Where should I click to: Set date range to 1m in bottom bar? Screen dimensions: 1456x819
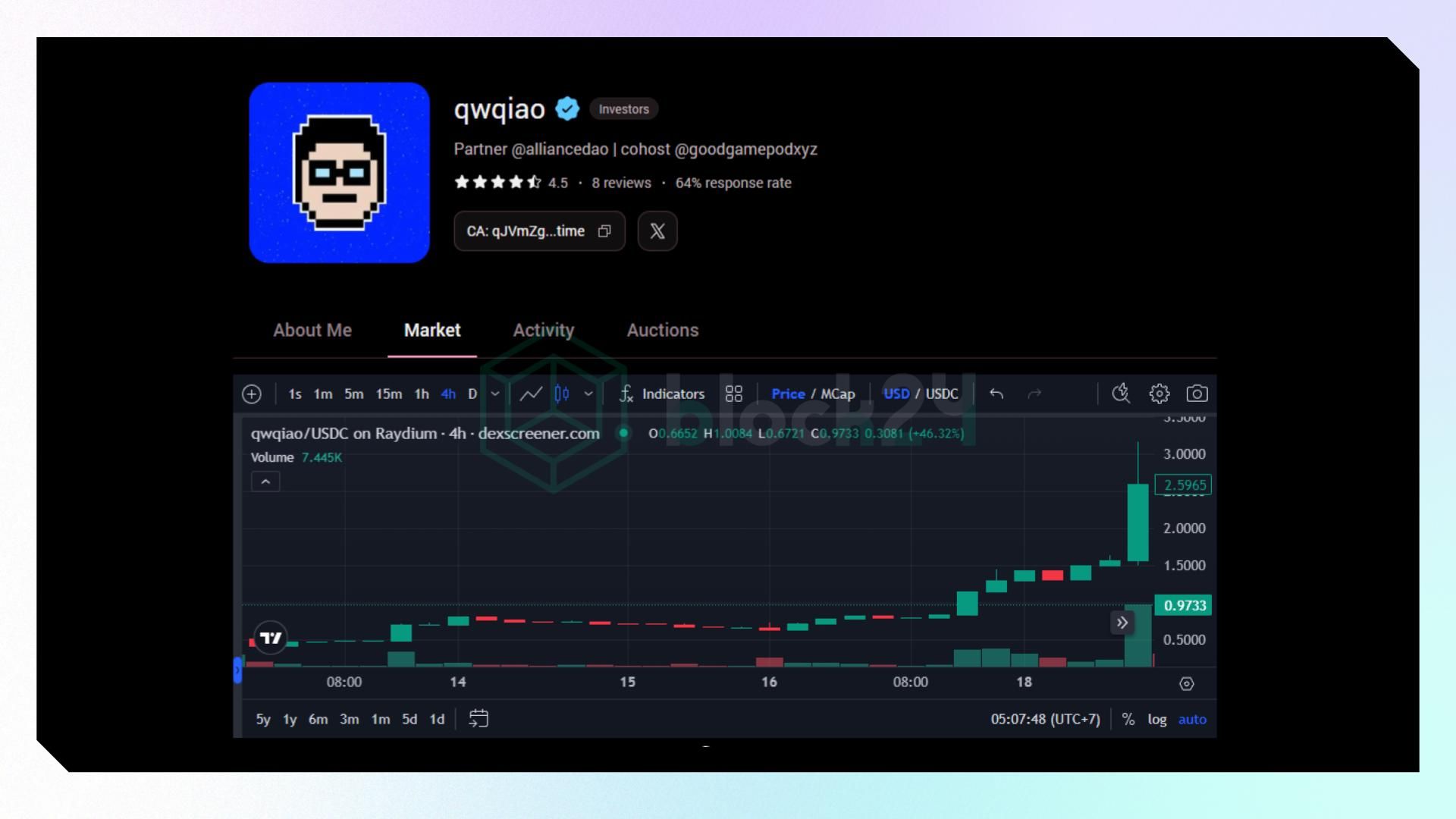tap(380, 719)
